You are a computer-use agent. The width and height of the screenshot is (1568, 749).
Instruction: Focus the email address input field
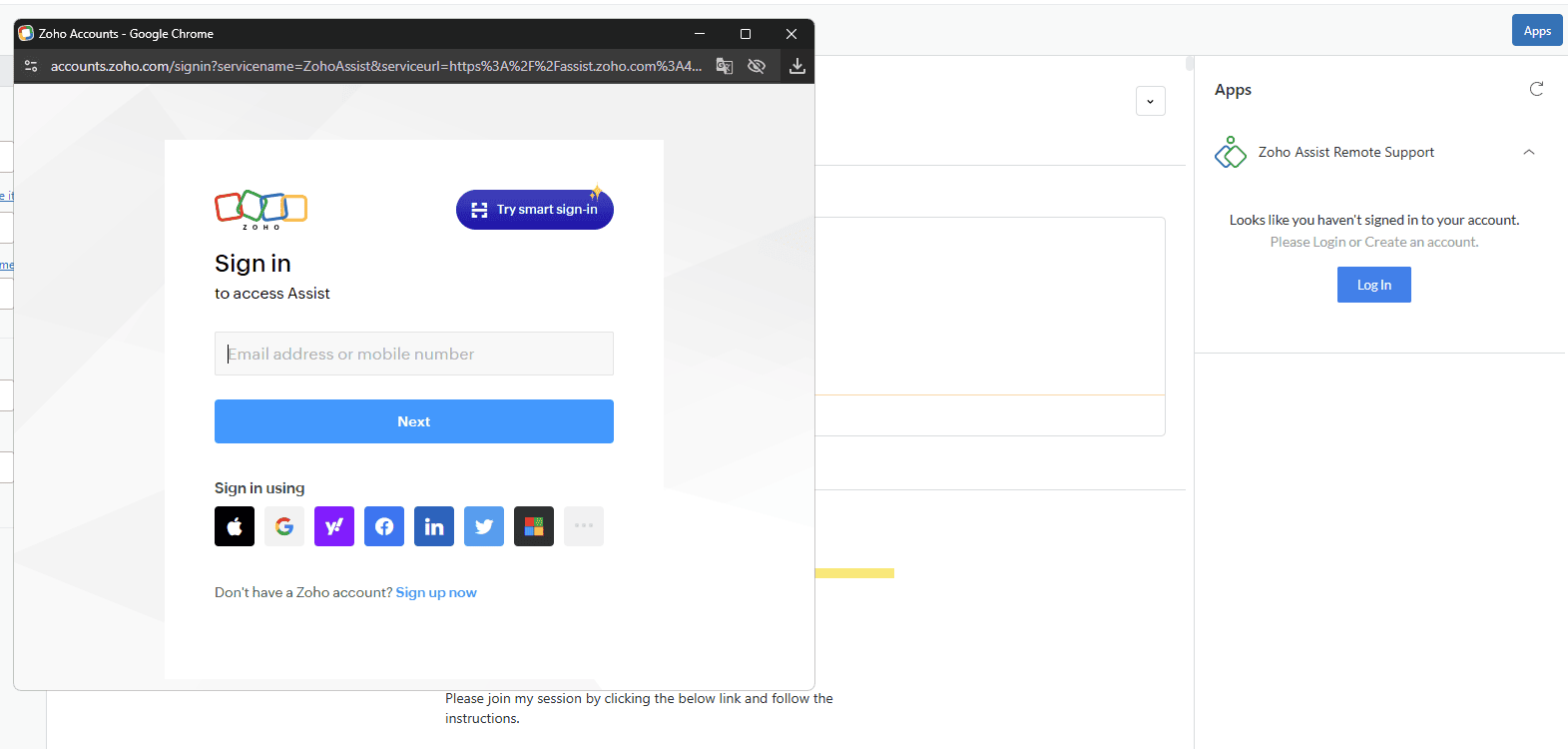[414, 354]
